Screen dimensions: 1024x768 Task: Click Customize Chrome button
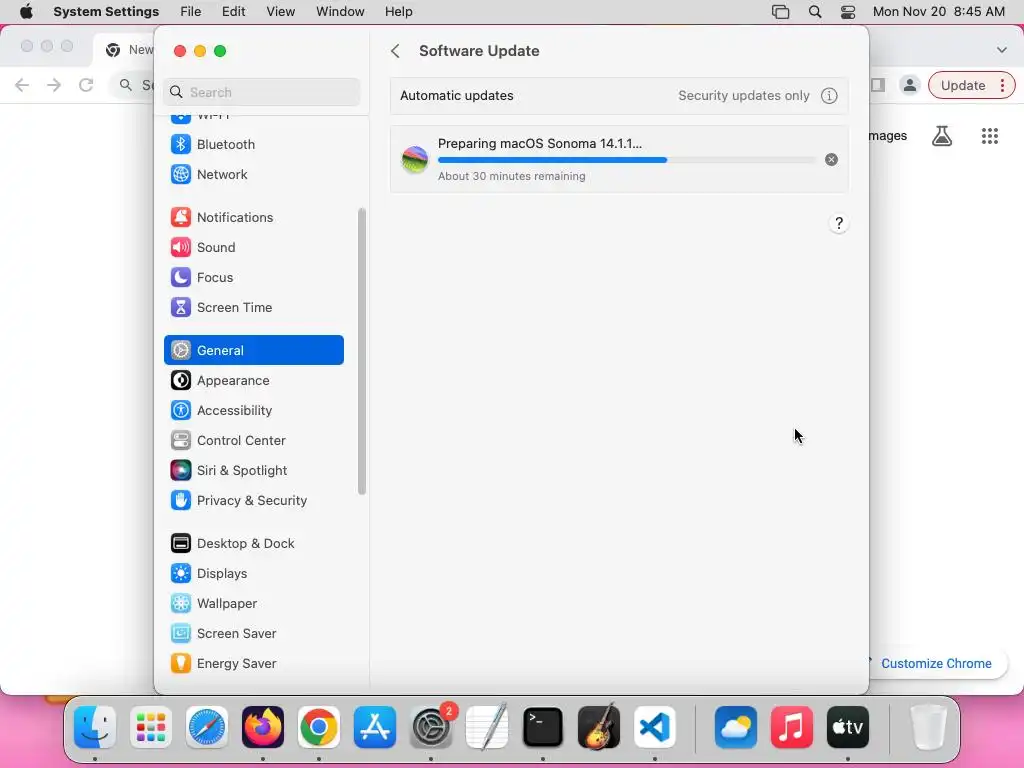[936, 664]
